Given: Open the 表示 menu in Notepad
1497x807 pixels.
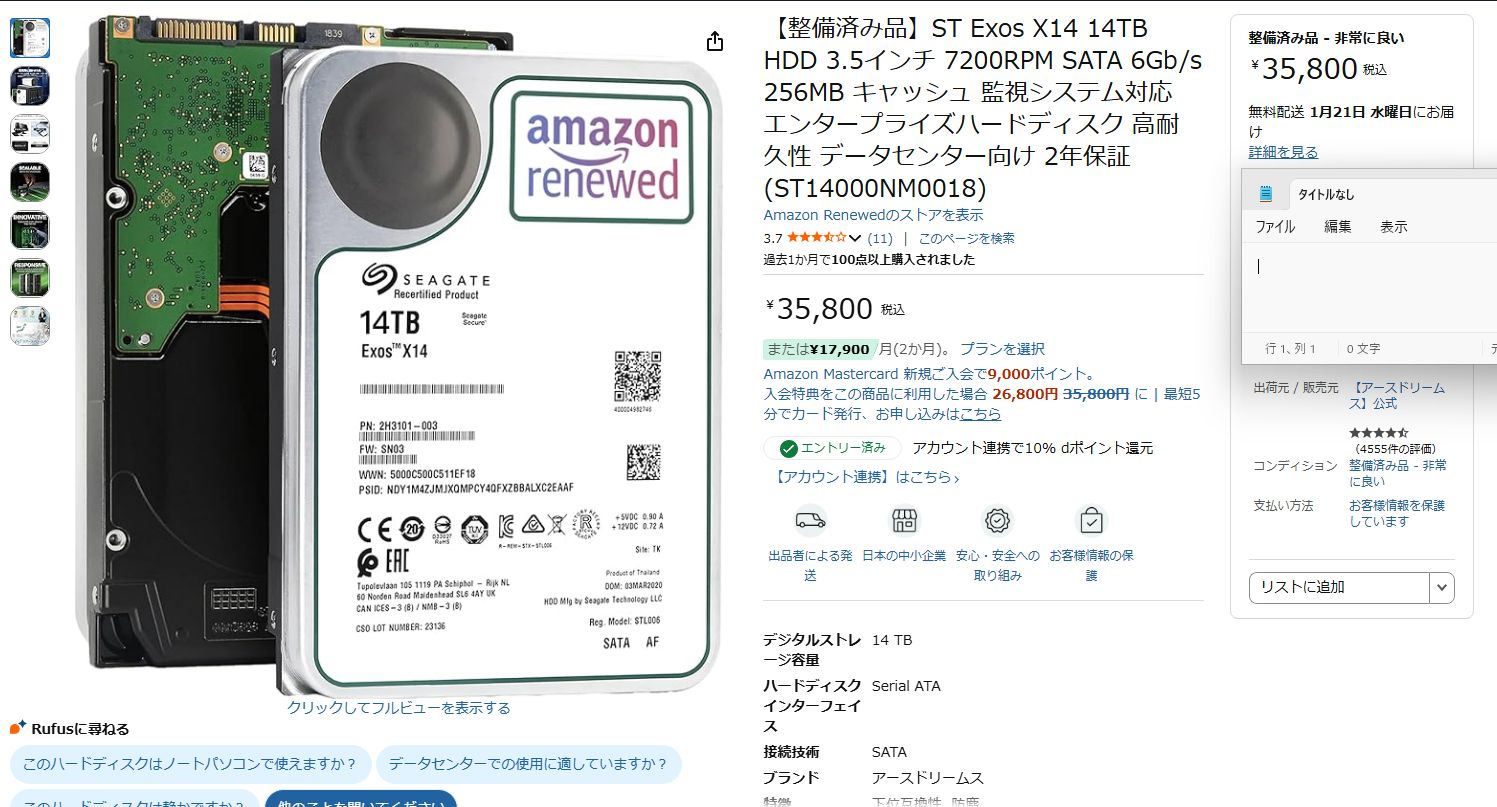Looking at the screenshot, I should (x=1394, y=227).
